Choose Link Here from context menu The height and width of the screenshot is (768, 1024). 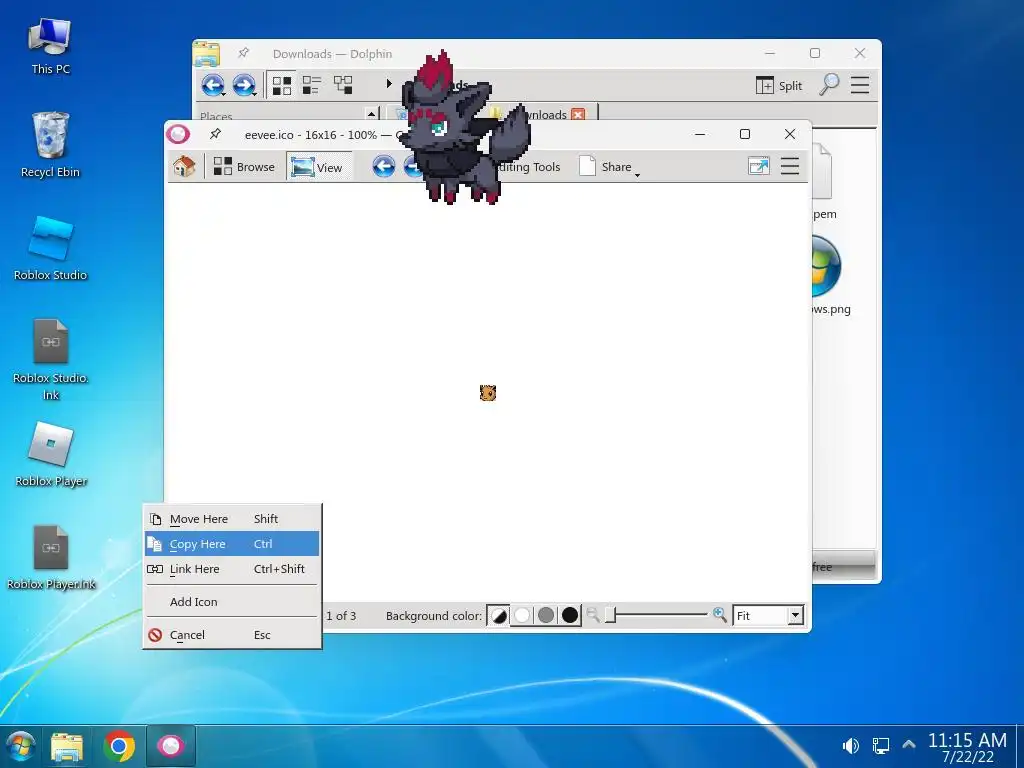[232, 569]
